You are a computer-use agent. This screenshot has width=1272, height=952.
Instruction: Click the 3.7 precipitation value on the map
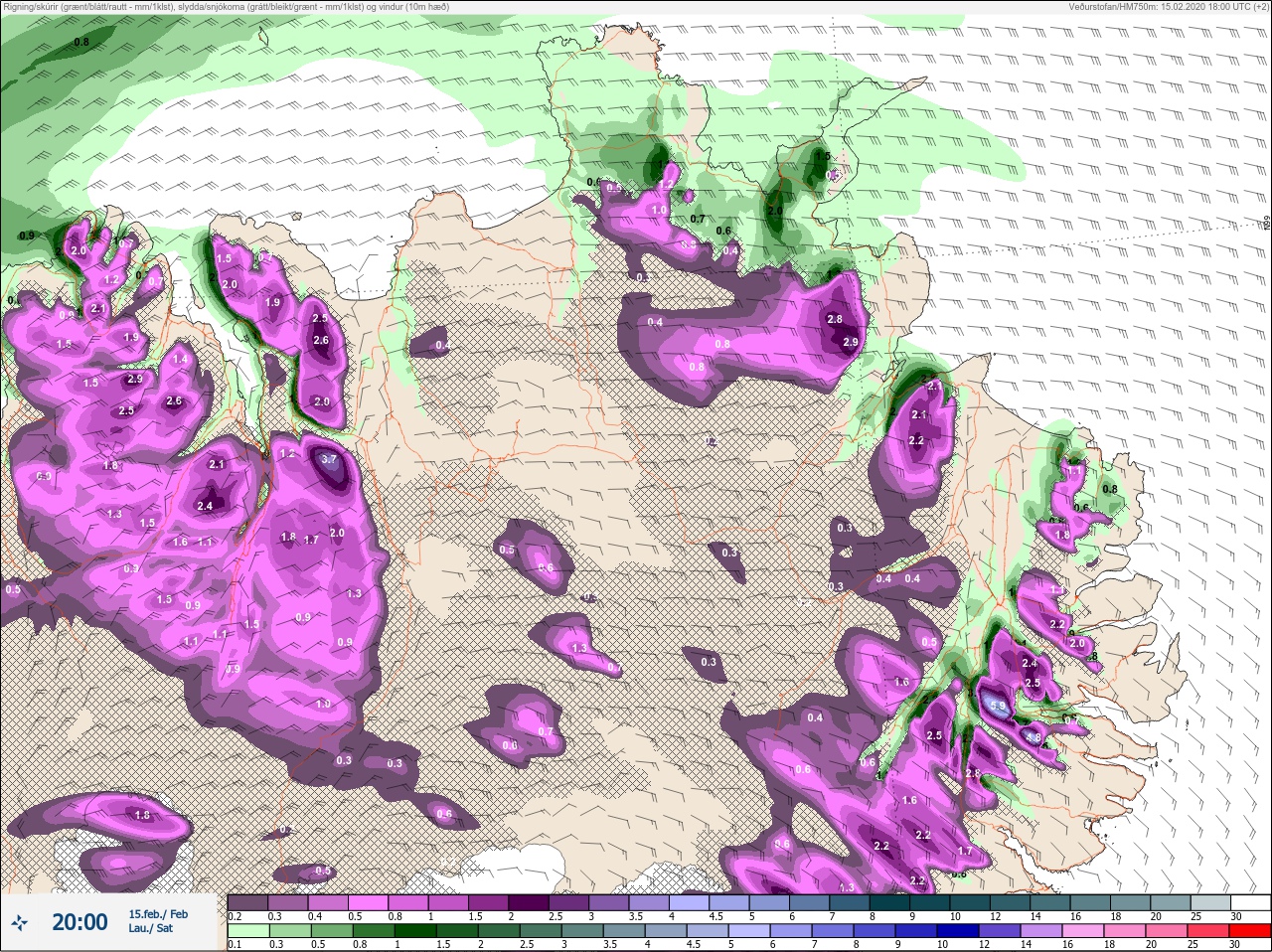(331, 460)
